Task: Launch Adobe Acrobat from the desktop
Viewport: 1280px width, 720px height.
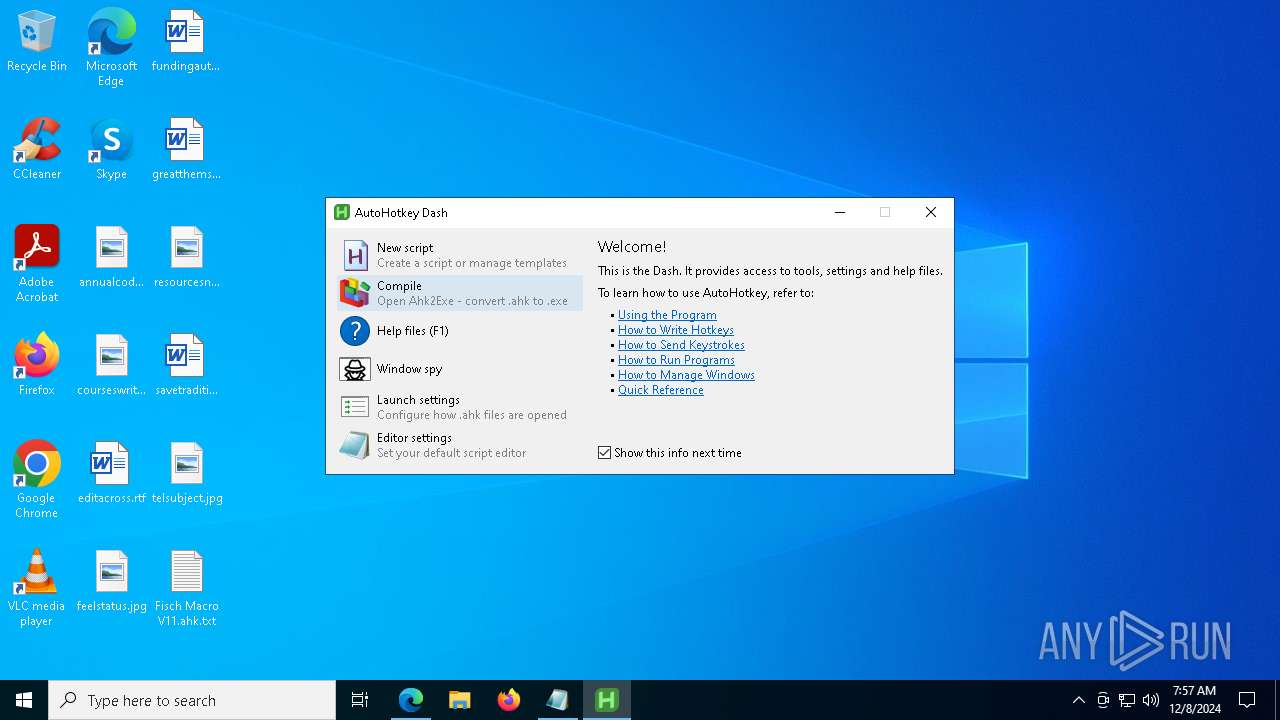Action: (x=37, y=247)
